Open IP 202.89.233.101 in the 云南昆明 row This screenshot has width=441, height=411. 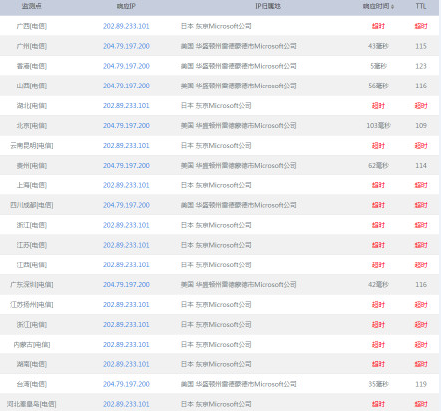[126, 146]
